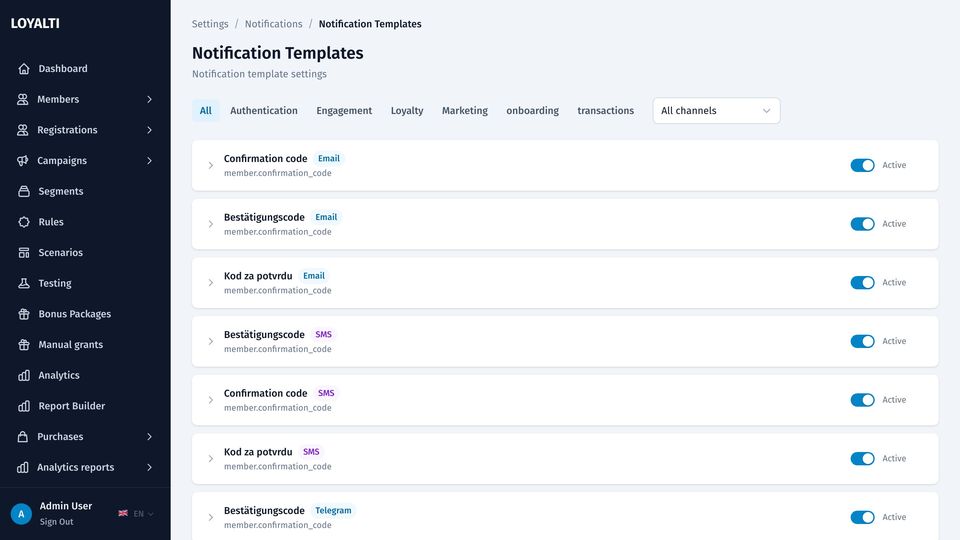The width and height of the screenshot is (960, 540).
Task: Turn off Confirmation code SMS toggle
Action: coord(862,400)
